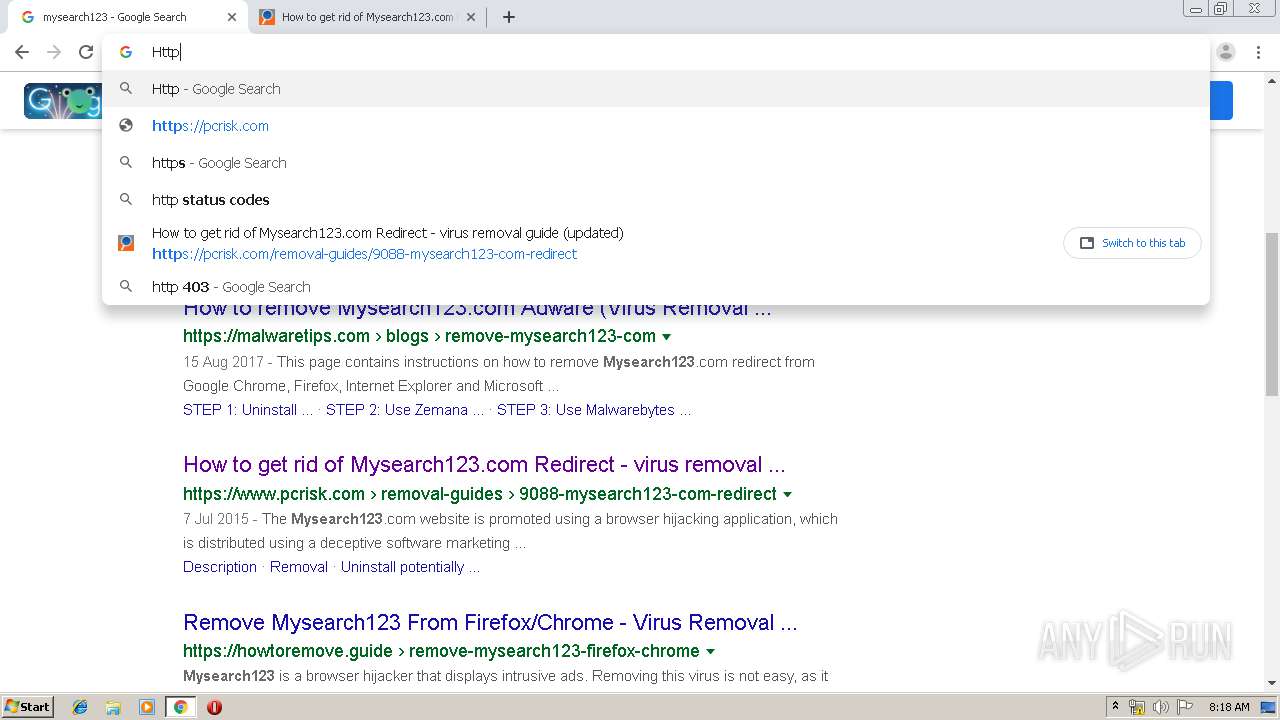
Task: Click the red stop-sign taskbar icon
Action: click(214, 707)
